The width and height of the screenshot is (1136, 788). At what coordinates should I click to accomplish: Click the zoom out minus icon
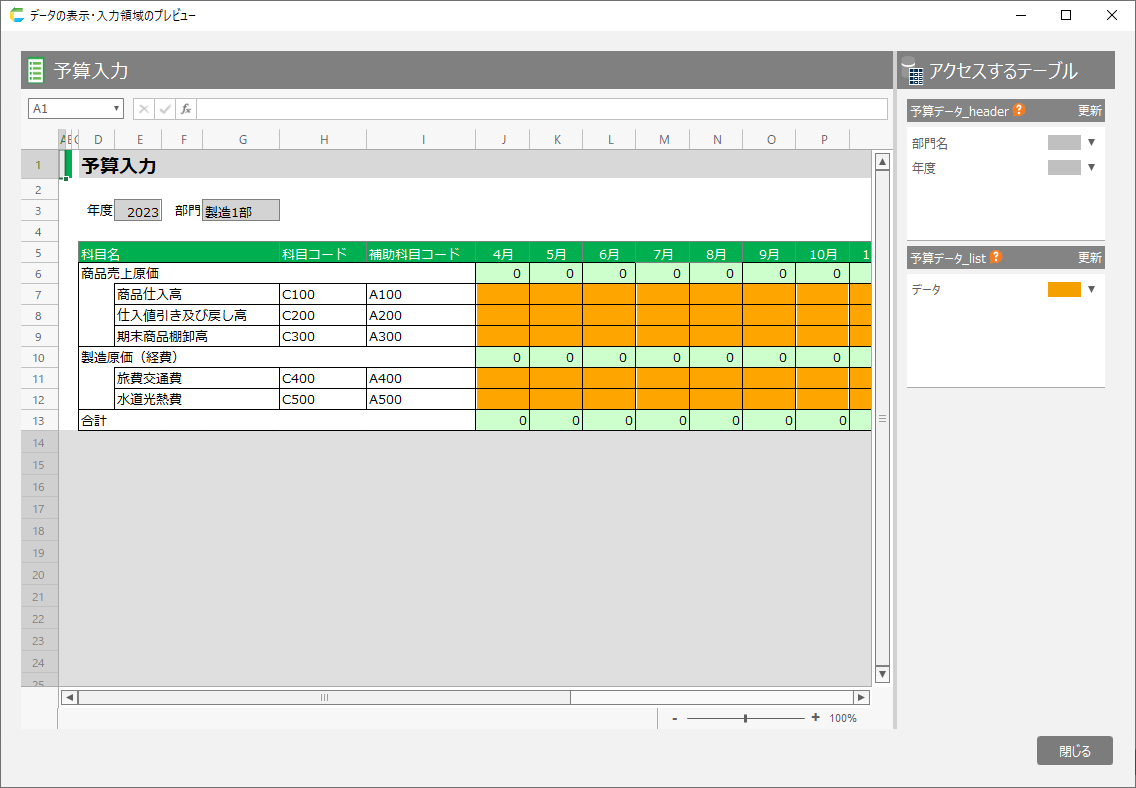point(675,718)
